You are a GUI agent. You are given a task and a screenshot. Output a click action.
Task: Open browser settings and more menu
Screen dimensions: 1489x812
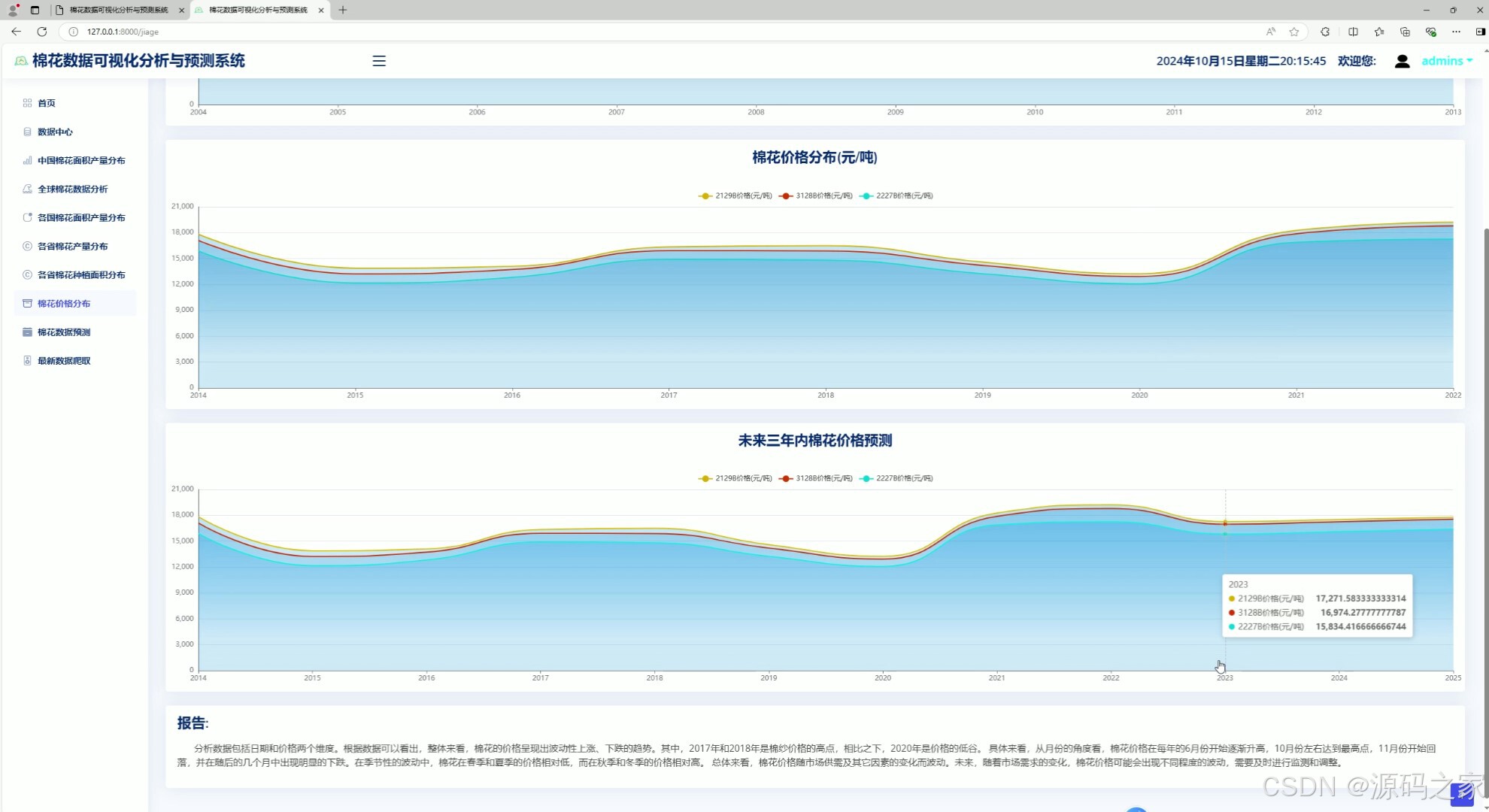1456,32
